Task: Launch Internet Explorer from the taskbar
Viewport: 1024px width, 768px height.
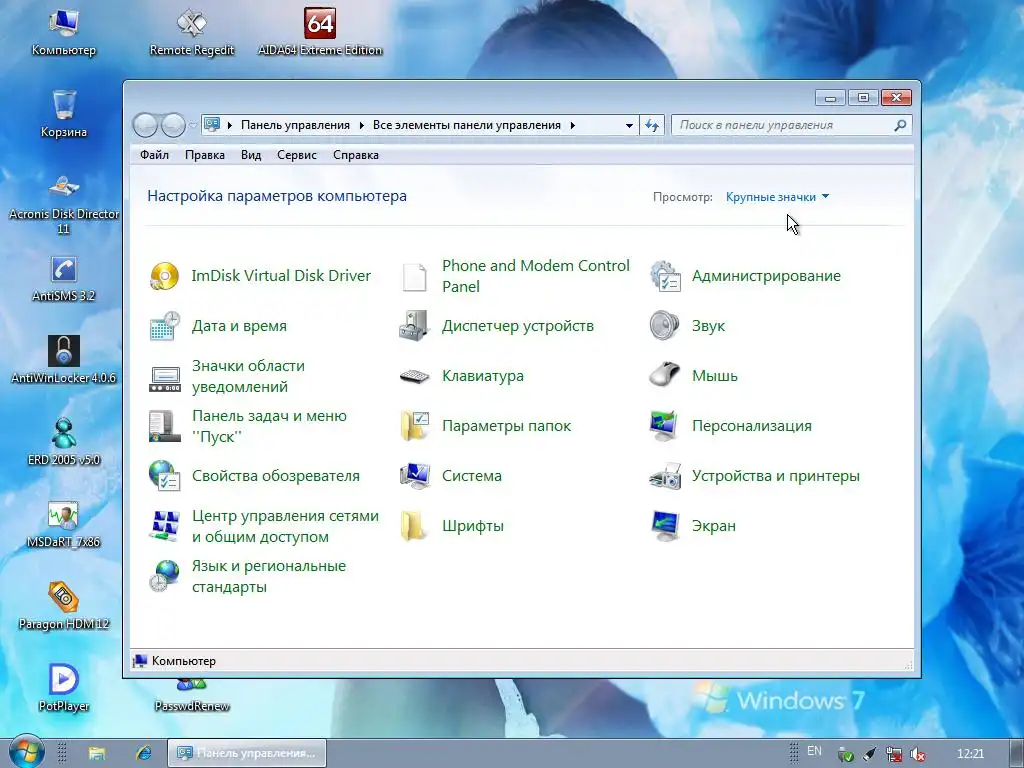Action: (144, 753)
